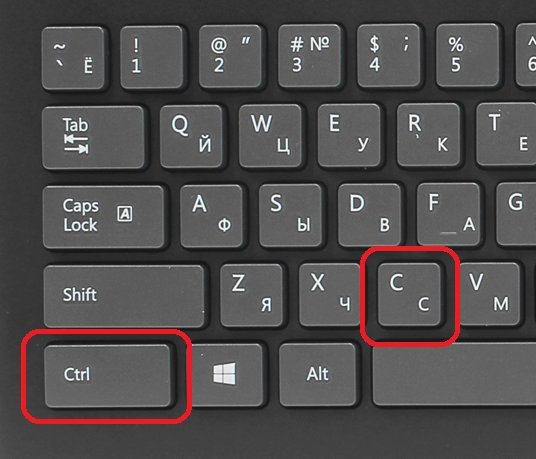The height and width of the screenshot is (459, 536).
Task: Select the Windows logo key
Action: [227, 375]
